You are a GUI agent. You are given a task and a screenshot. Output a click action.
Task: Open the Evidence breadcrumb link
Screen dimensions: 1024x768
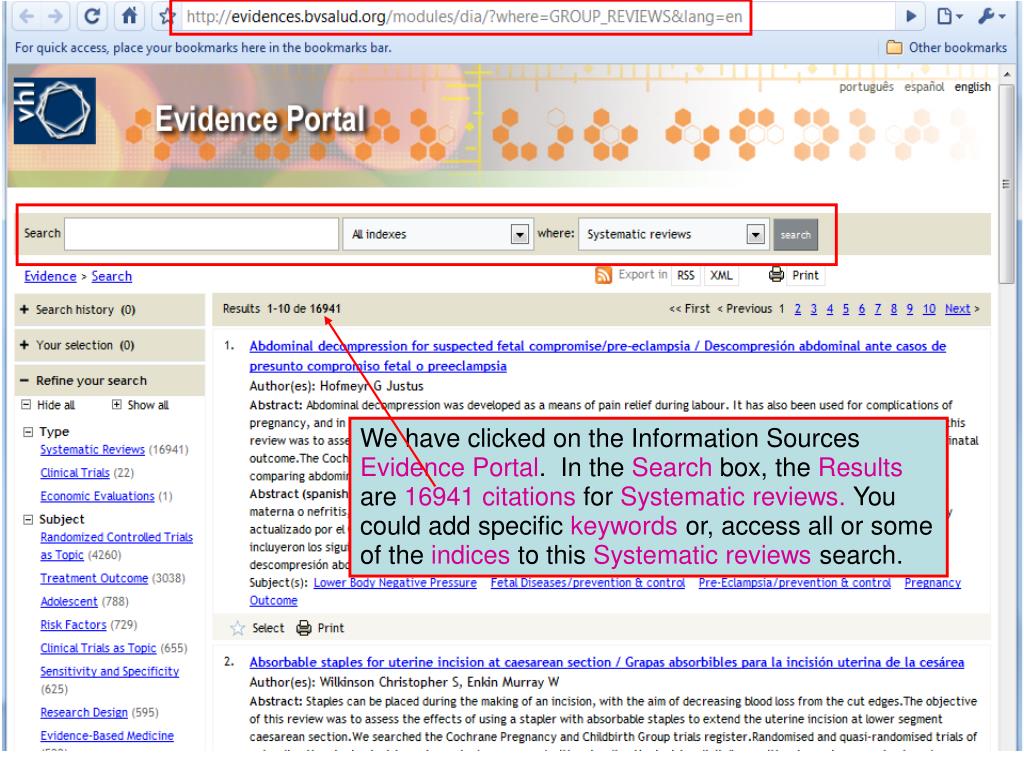tap(50, 276)
